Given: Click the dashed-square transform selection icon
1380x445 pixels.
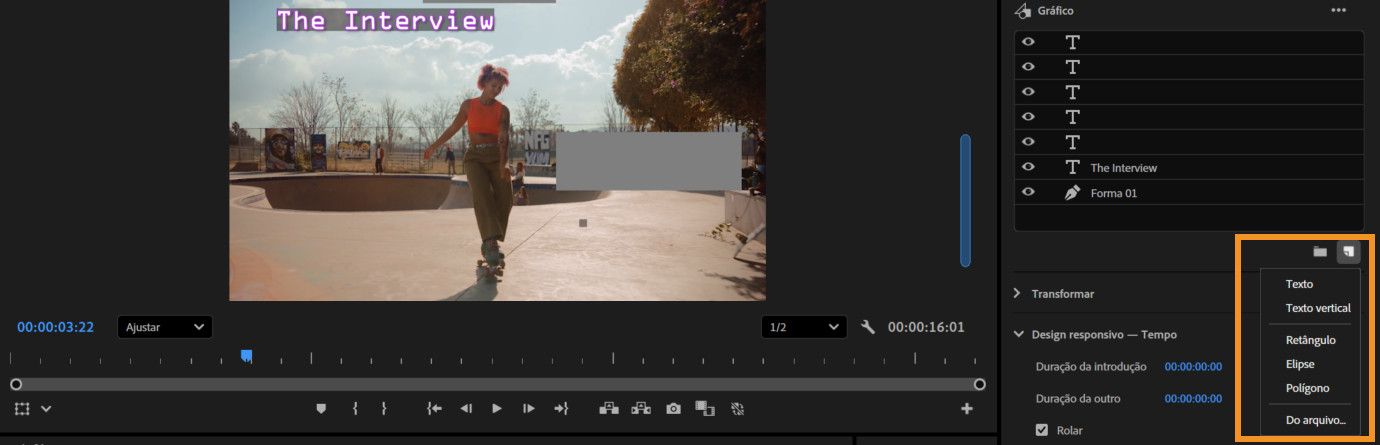Looking at the screenshot, I should pyautogui.click(x=23, y=408).
